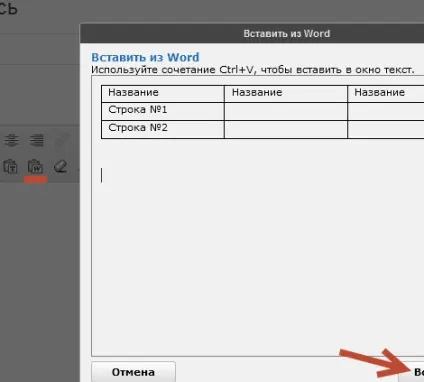
Task: Select the Строка №2 table cell
Action: point(163,129)
